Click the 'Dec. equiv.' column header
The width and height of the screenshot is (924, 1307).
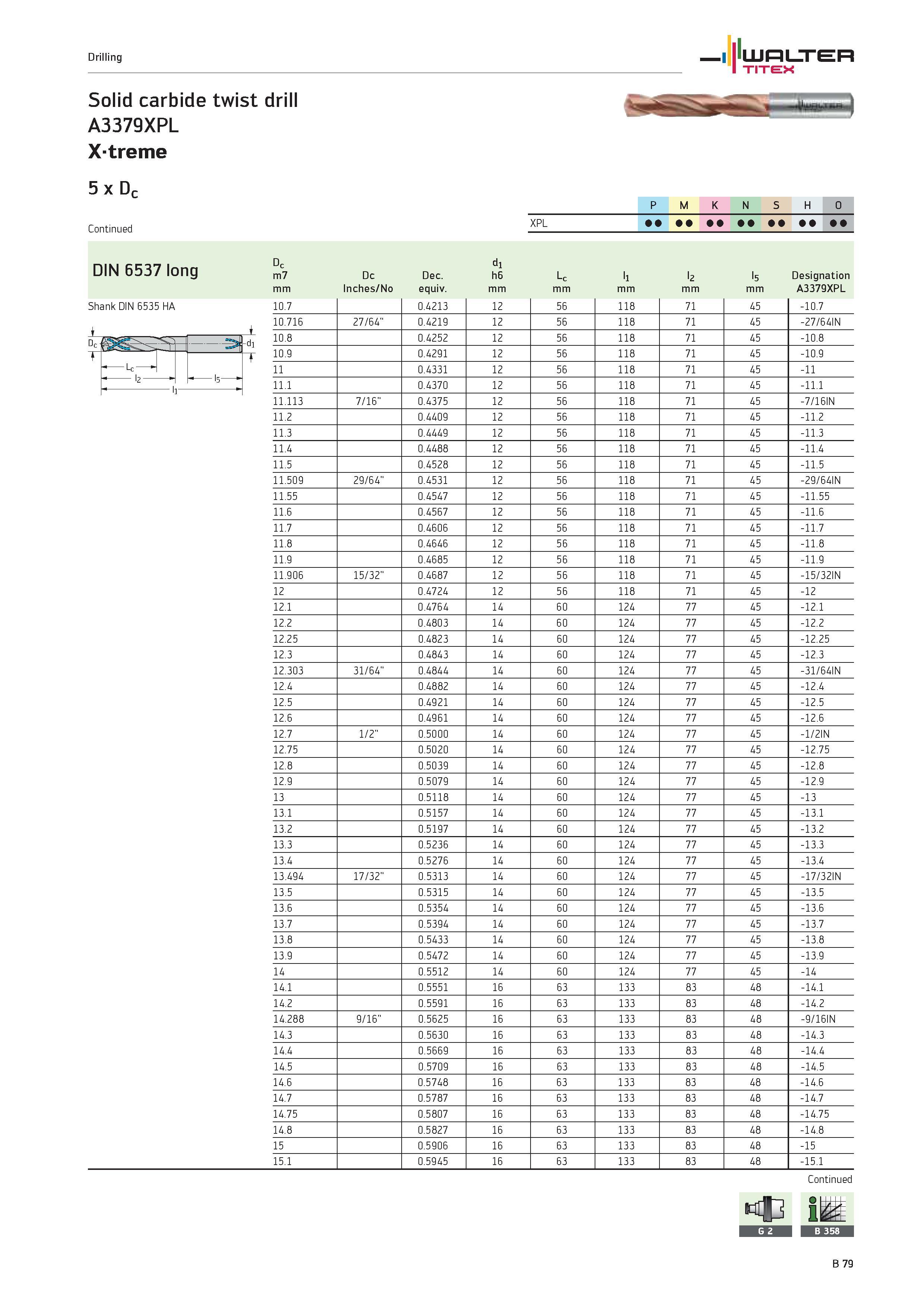[x=433, y=282]
